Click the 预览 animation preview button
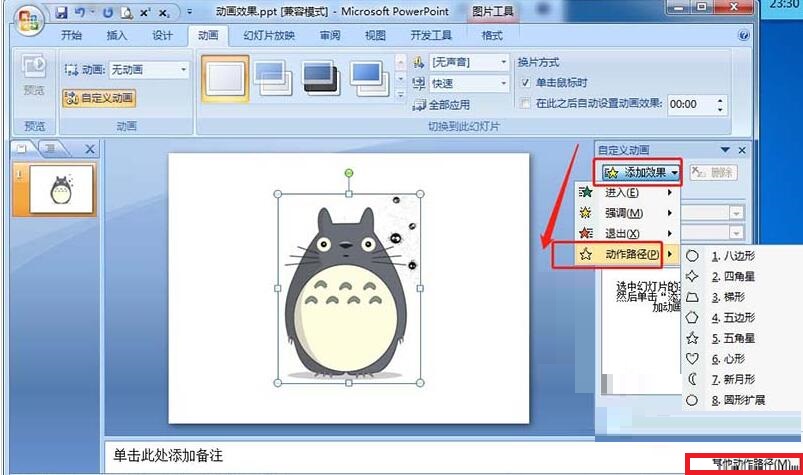This screenshot has height=475, width=803. [x=34, y=76]
